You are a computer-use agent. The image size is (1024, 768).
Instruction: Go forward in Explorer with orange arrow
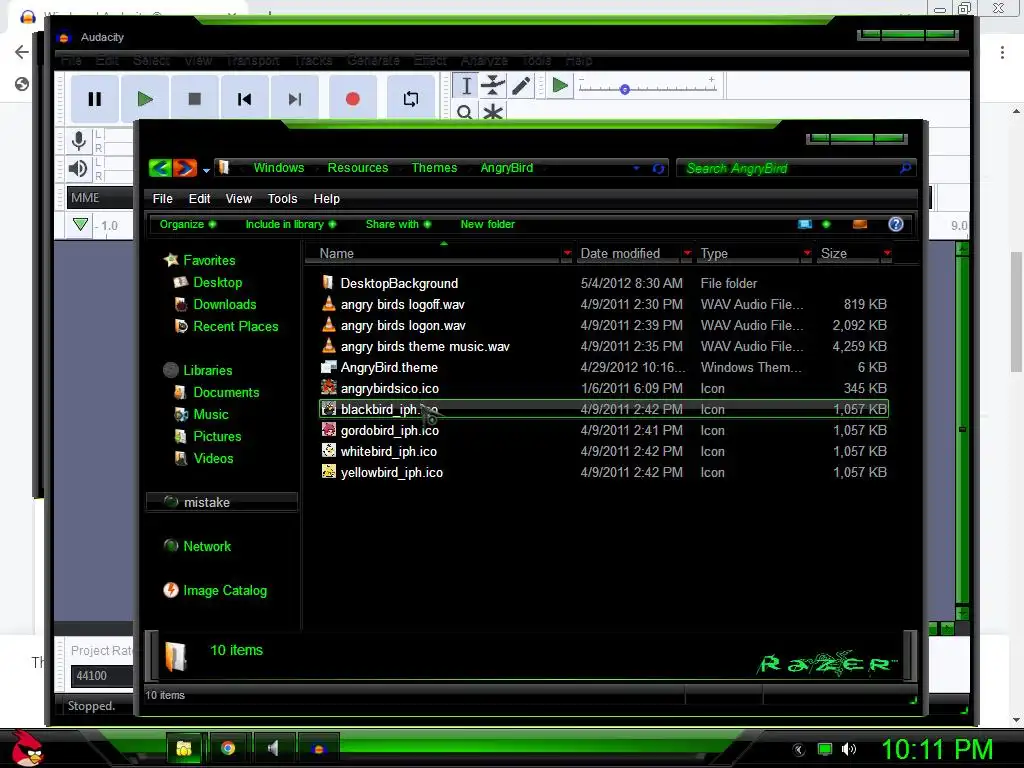(185, 168)
